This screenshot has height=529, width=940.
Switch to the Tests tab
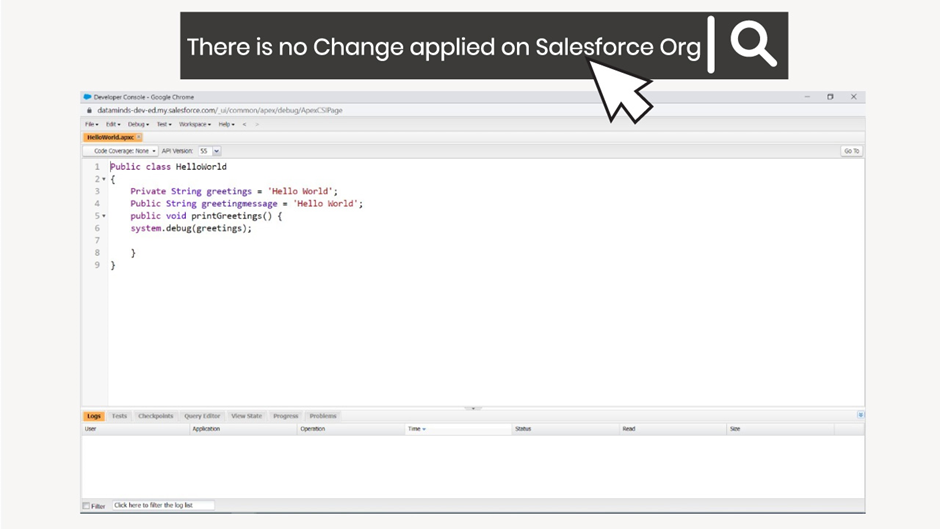point(119,416)
